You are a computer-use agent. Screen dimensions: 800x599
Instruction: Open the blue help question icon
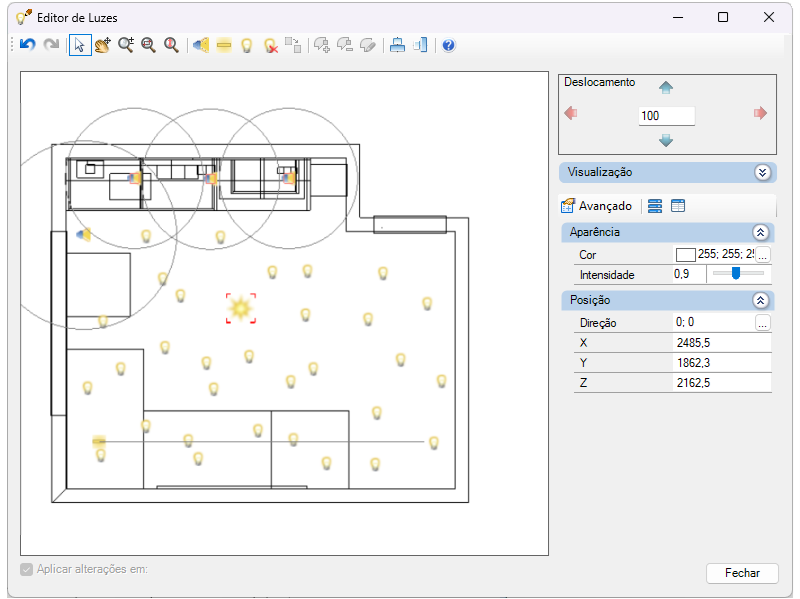point(448,45)
